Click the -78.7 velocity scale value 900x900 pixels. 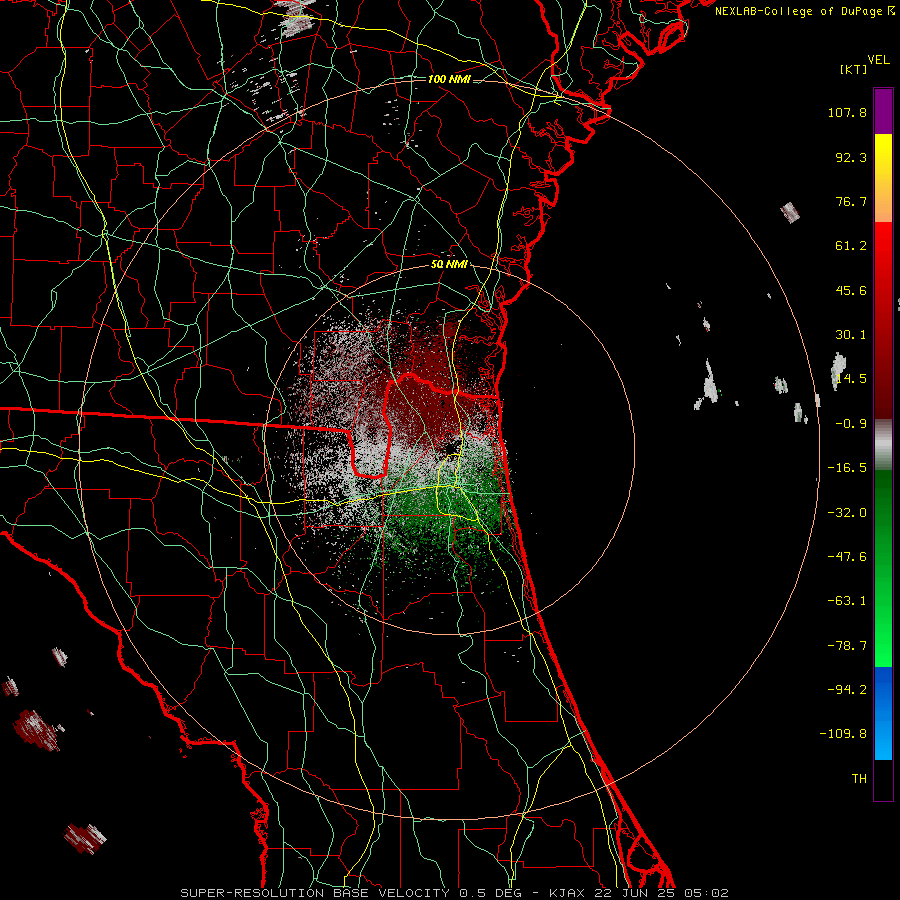847,646
